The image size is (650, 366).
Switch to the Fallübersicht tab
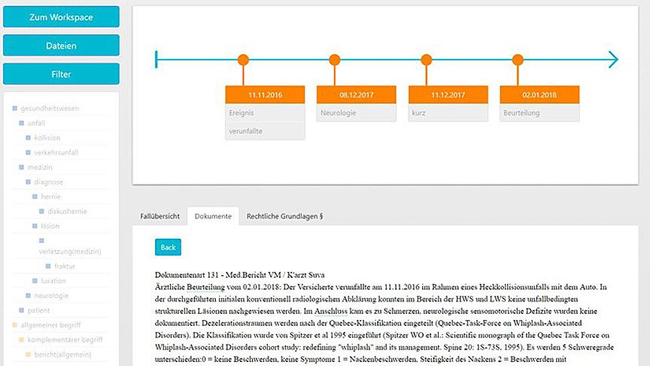tap(160, 216)
